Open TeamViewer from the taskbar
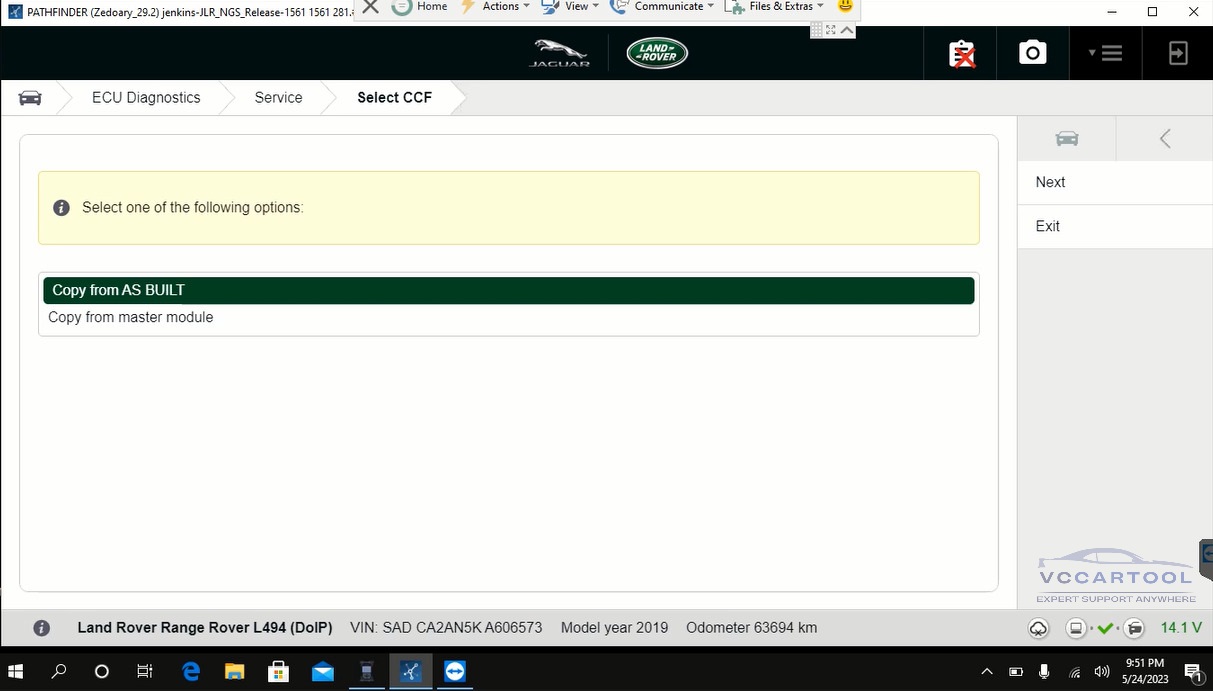The image size is (1213, 691). [x=455, y=671]
